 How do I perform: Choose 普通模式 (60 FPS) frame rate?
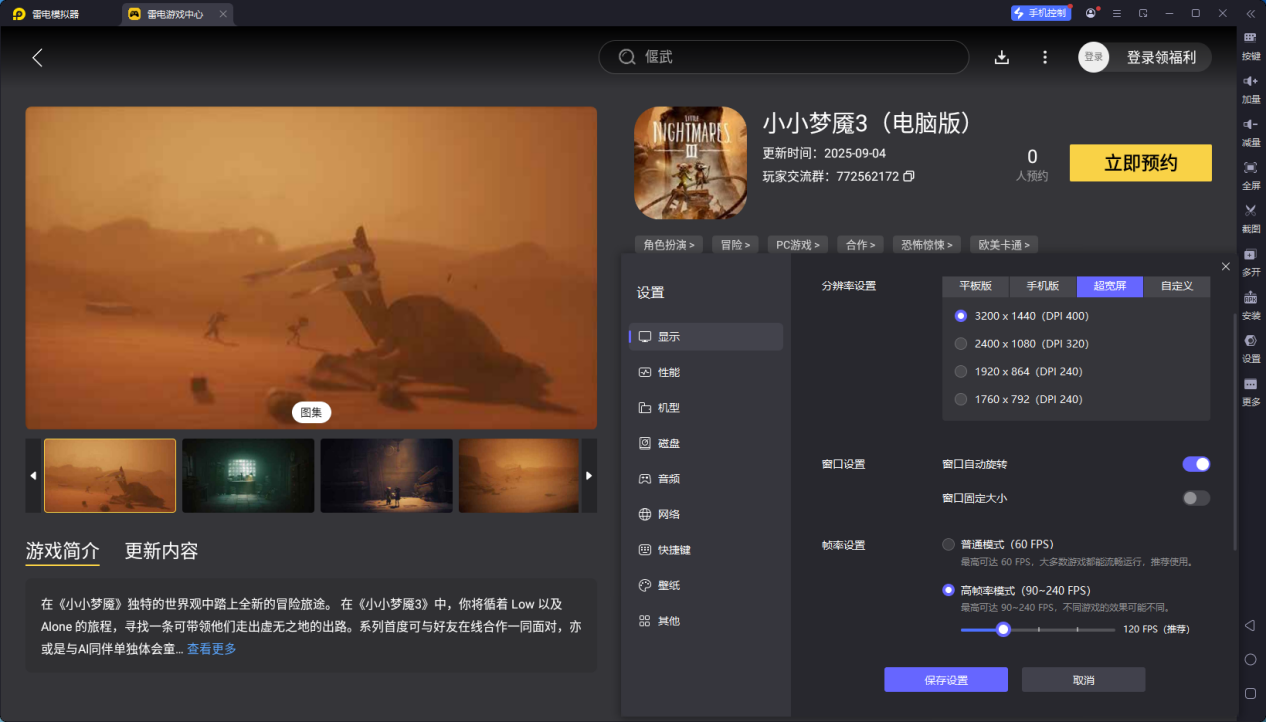click(948, 545)
